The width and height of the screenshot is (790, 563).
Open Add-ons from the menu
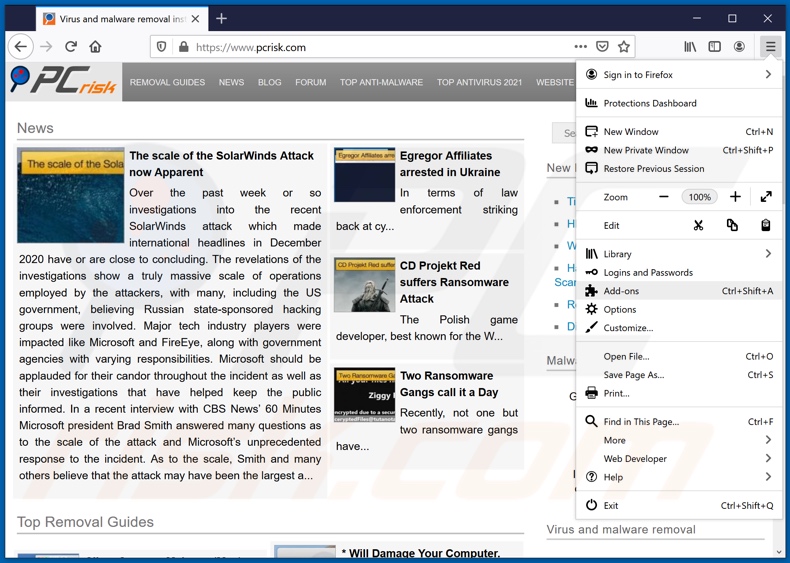621,291
